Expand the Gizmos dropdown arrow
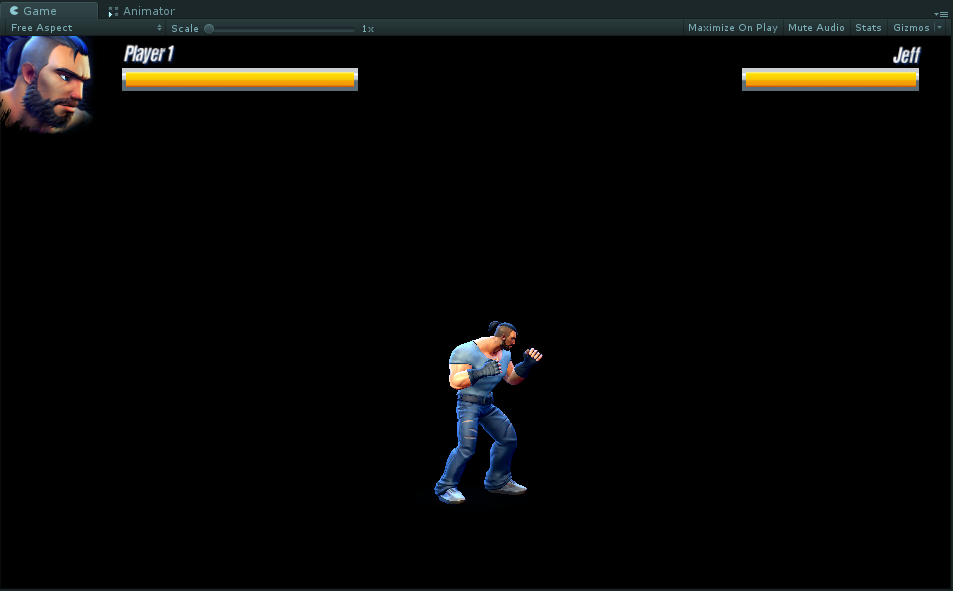The width and height of the screenshot is (953, 591). click(x=940, y=28)
